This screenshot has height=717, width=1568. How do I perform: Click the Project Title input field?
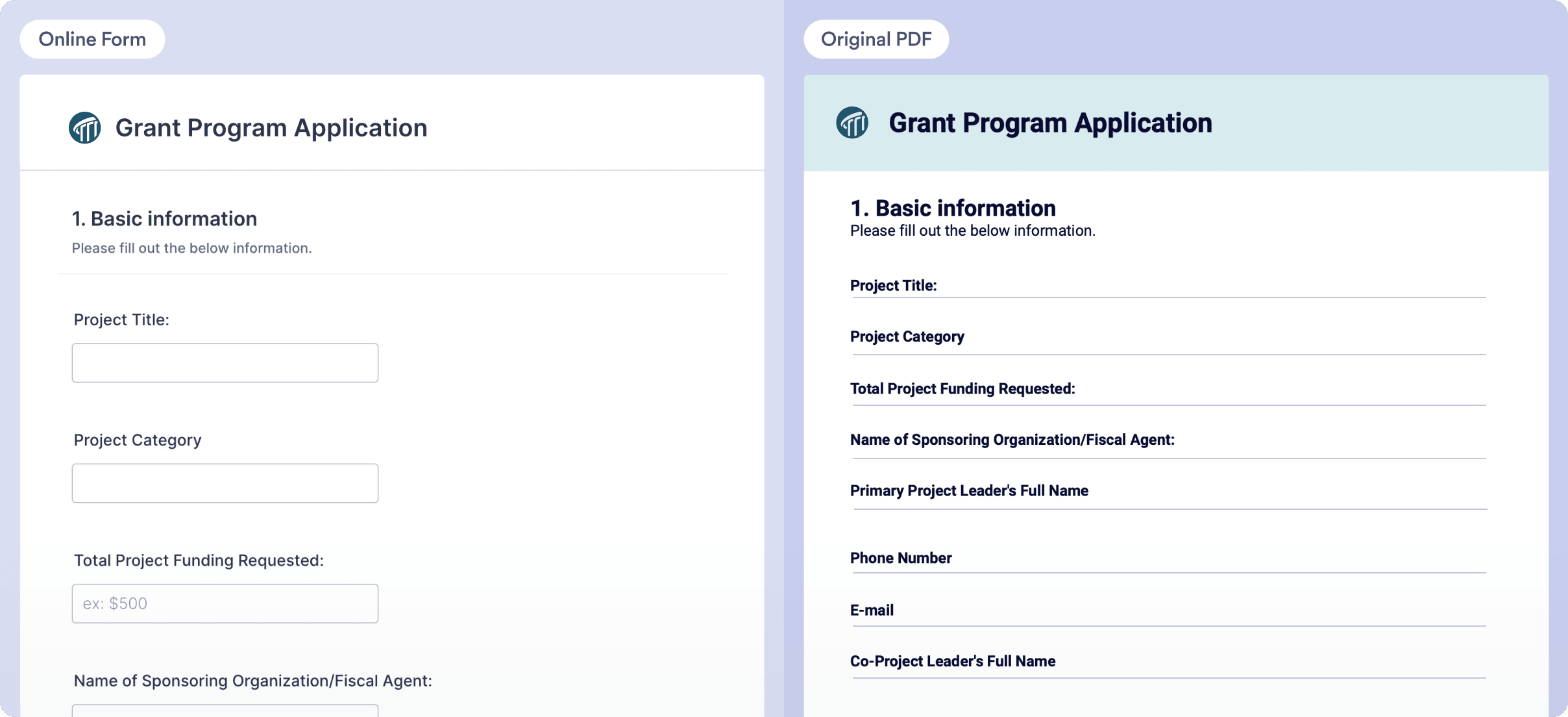225,363
